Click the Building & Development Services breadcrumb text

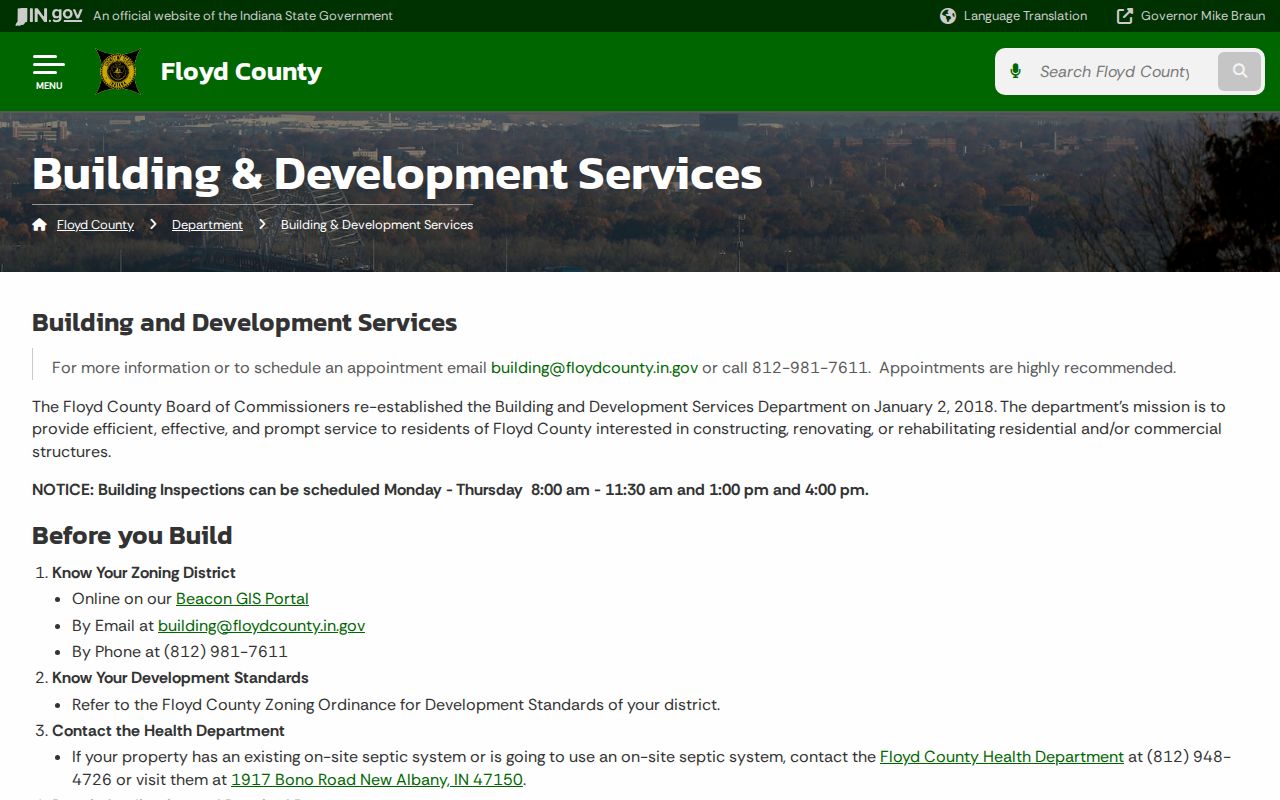tap(377, 224)
